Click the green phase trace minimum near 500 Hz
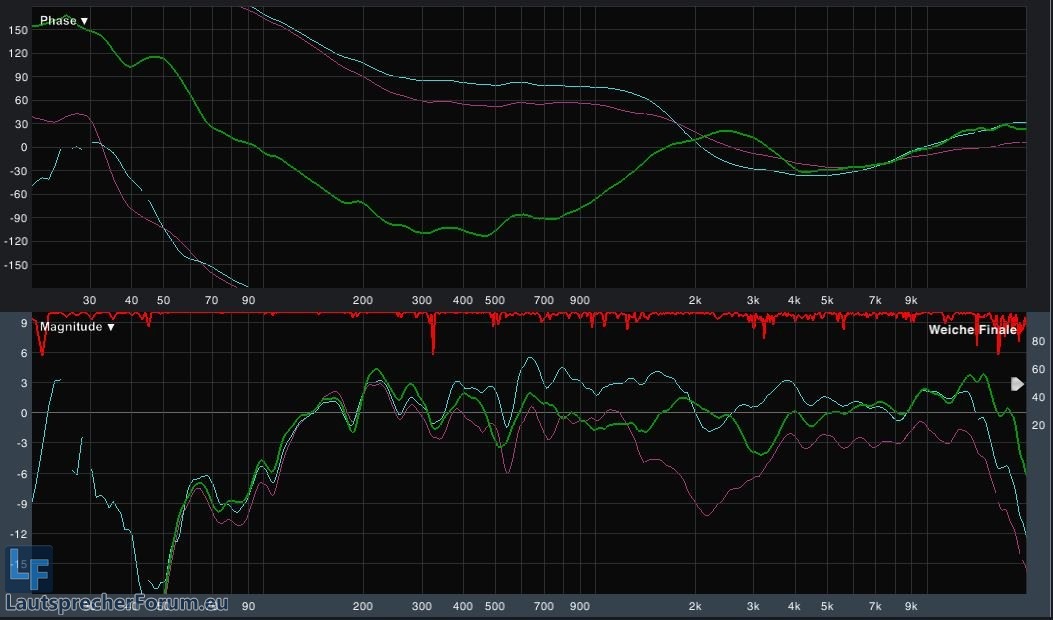This screenshot has width=1053, height=620. pos(485,236)
